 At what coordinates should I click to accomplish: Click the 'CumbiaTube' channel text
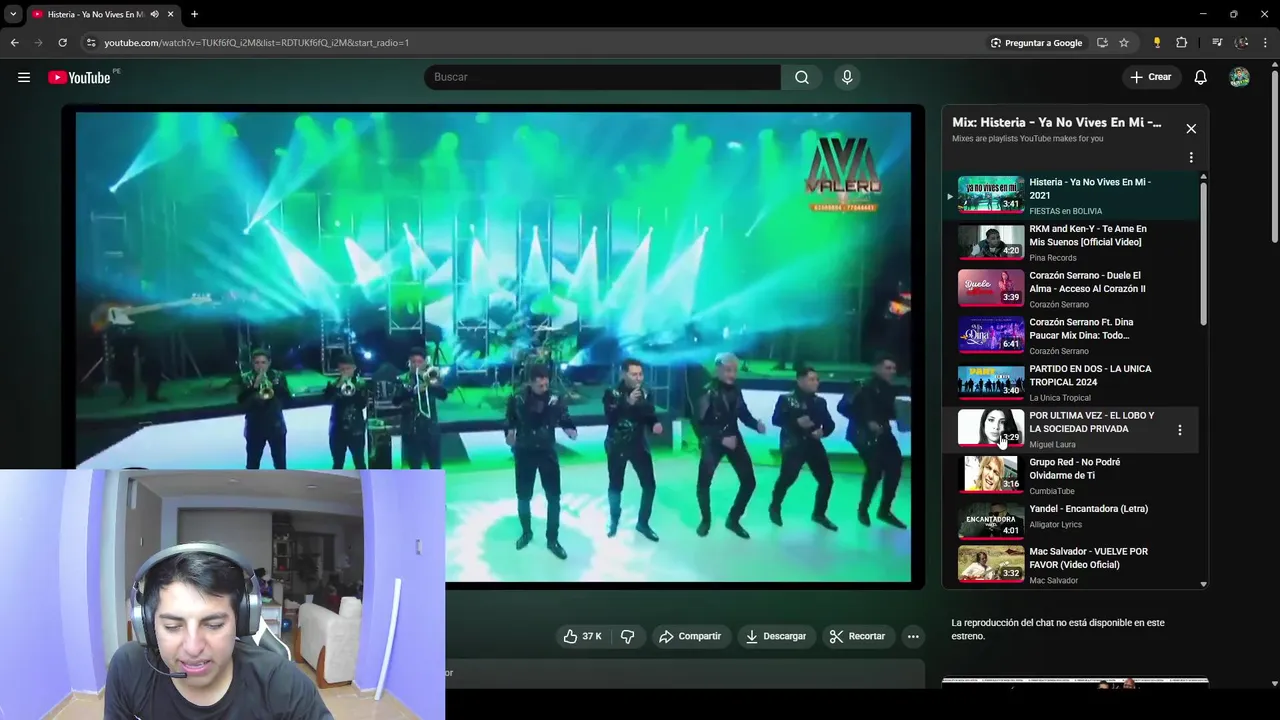(1052, 491)
